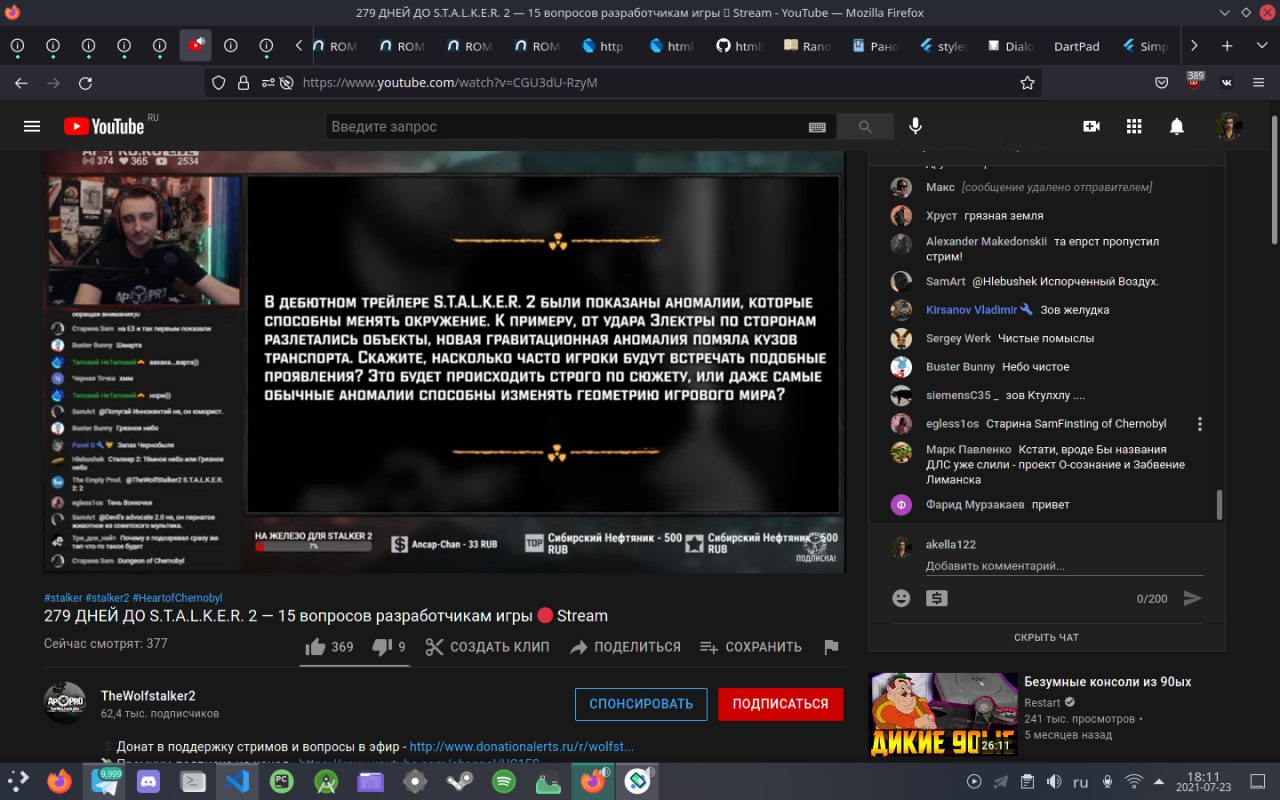
Task: Open the account avatar menu
Action: 1228,126
